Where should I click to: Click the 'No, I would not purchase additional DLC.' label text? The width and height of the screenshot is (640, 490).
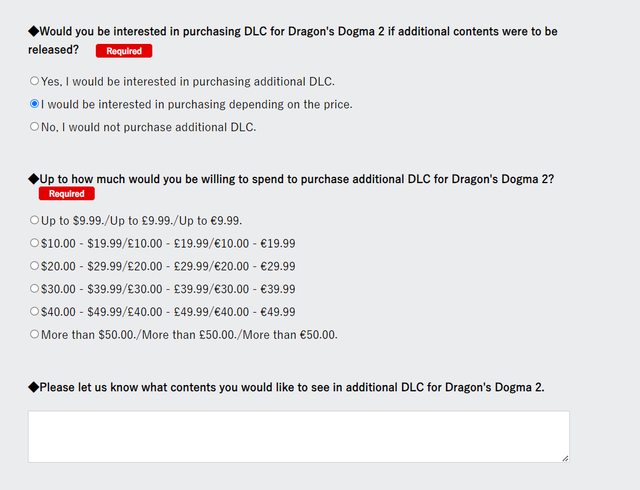149,127
